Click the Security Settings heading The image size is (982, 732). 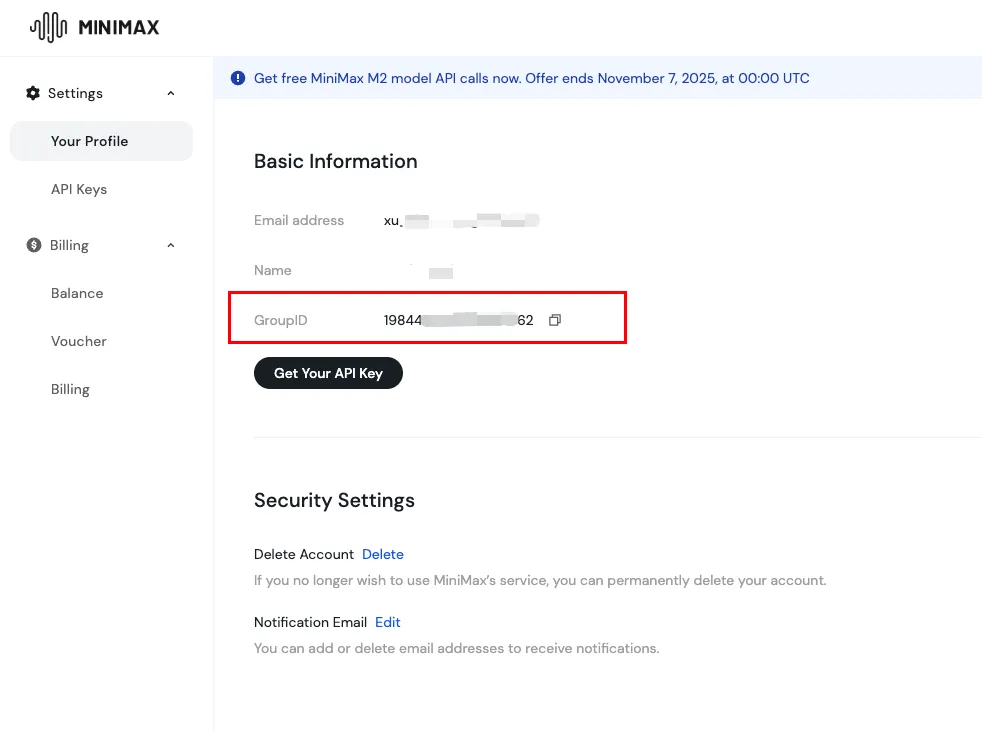click(x=334, y=500)
